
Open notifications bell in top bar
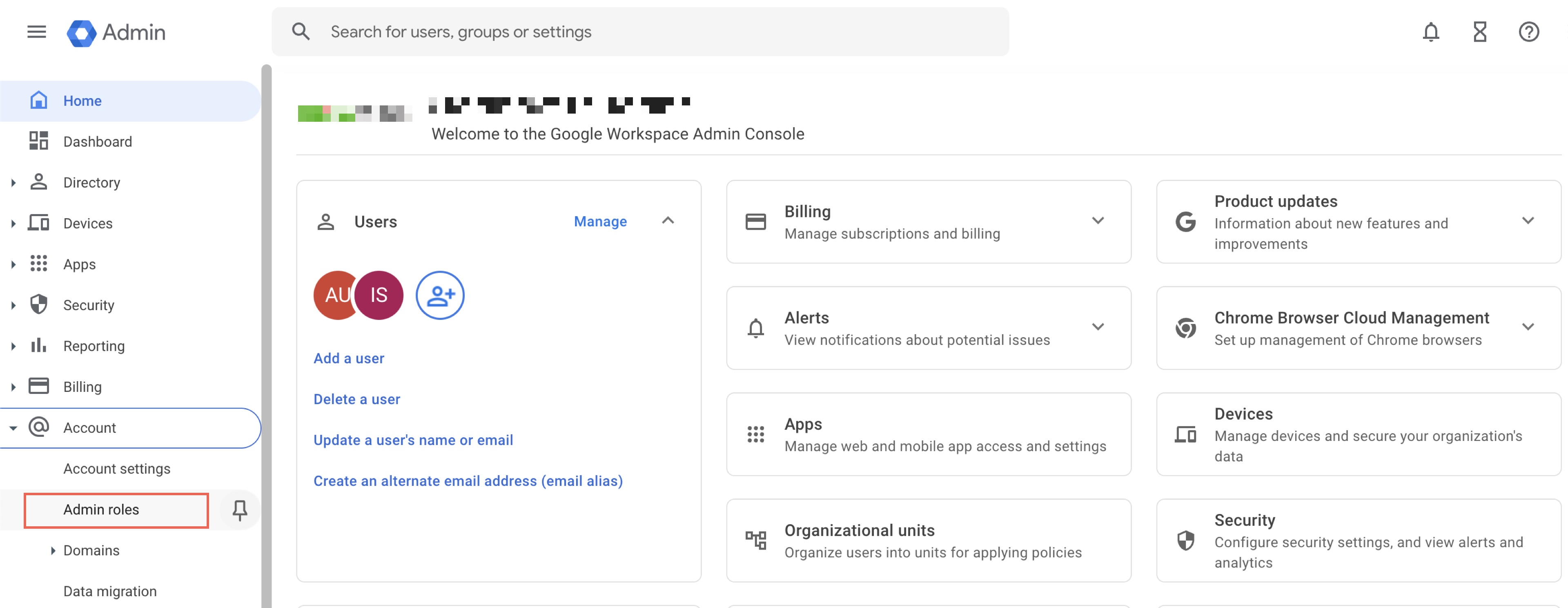pyautogui.click(x=1430, y=32)
